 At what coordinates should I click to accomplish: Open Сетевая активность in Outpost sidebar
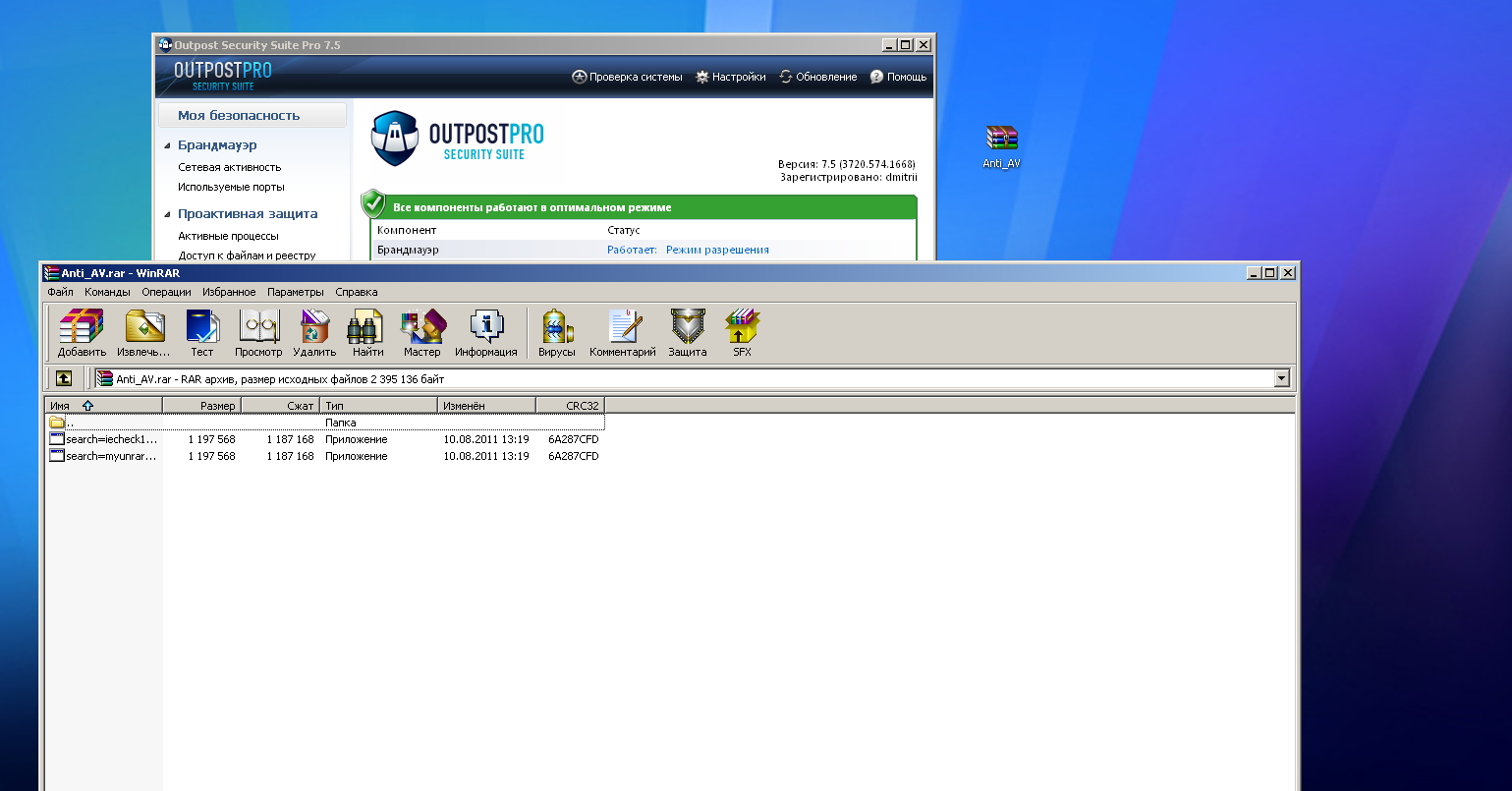tap(229, 167)
